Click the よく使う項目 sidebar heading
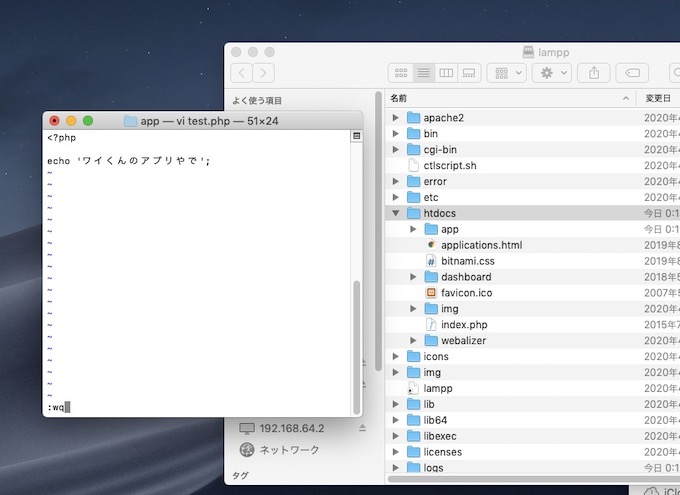680x495 pixels. click(x=257, y=101)
